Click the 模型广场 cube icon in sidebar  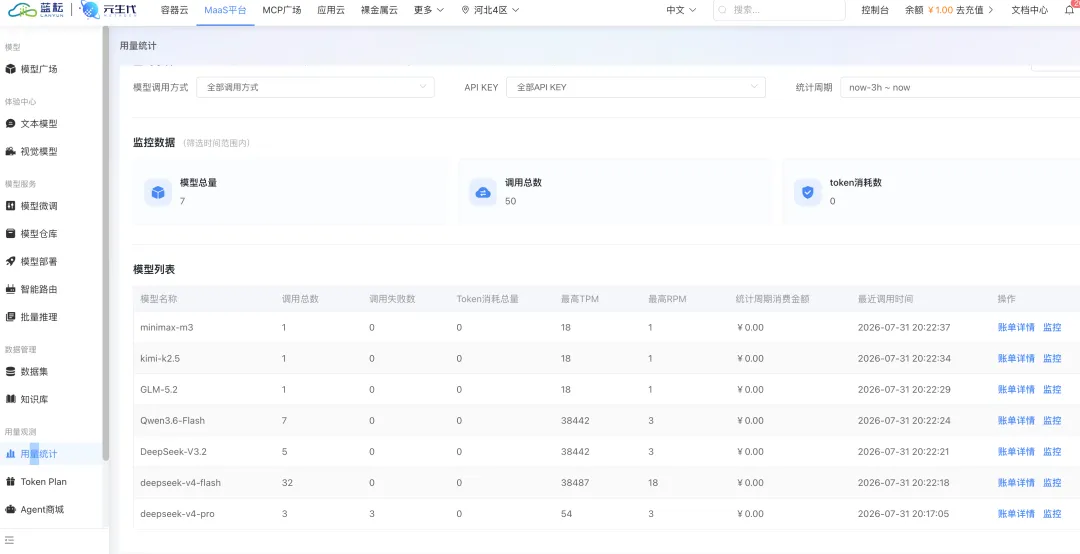point(10,69)
